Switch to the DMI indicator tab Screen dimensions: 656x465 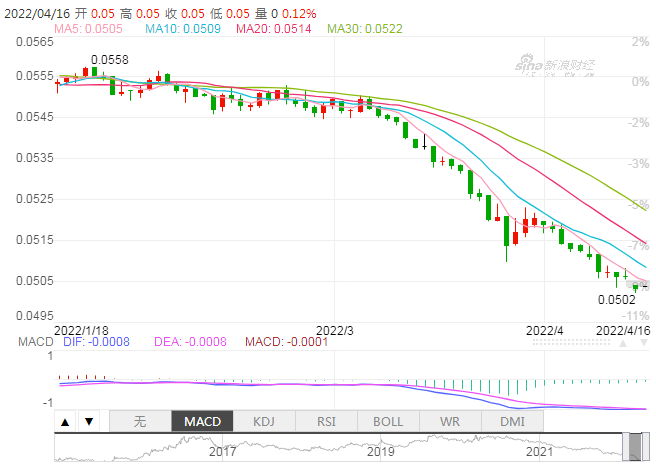tap(511, 422)
